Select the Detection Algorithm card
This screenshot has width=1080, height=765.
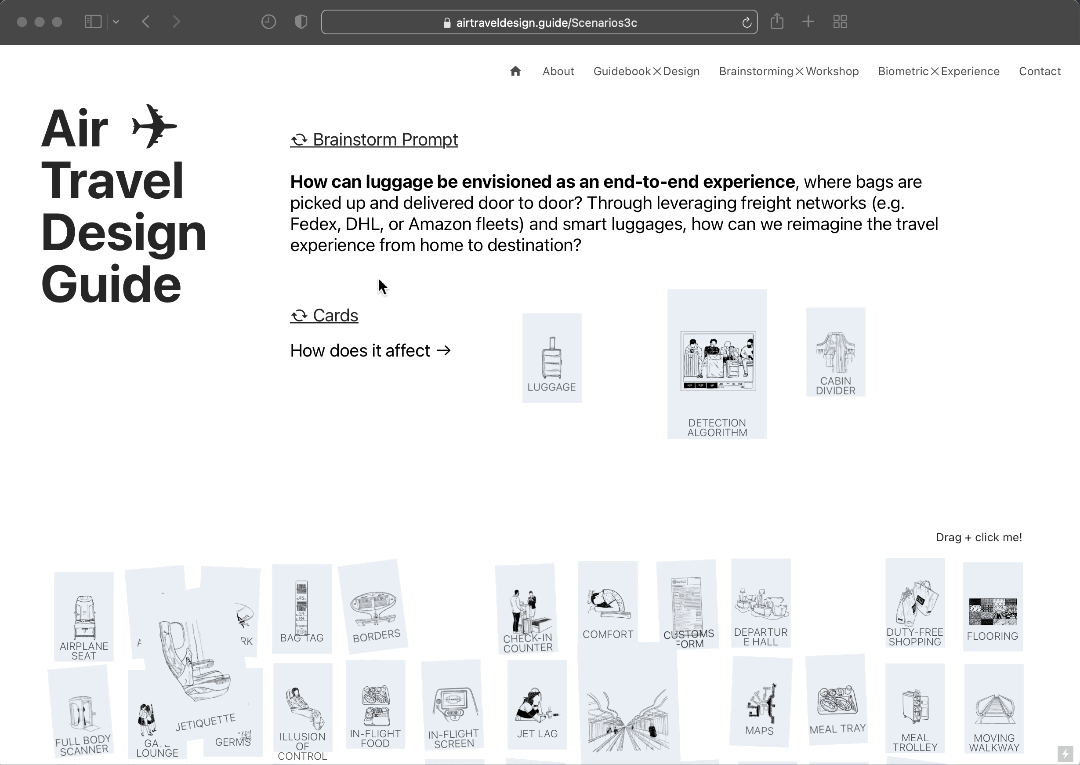pos(717,364)
